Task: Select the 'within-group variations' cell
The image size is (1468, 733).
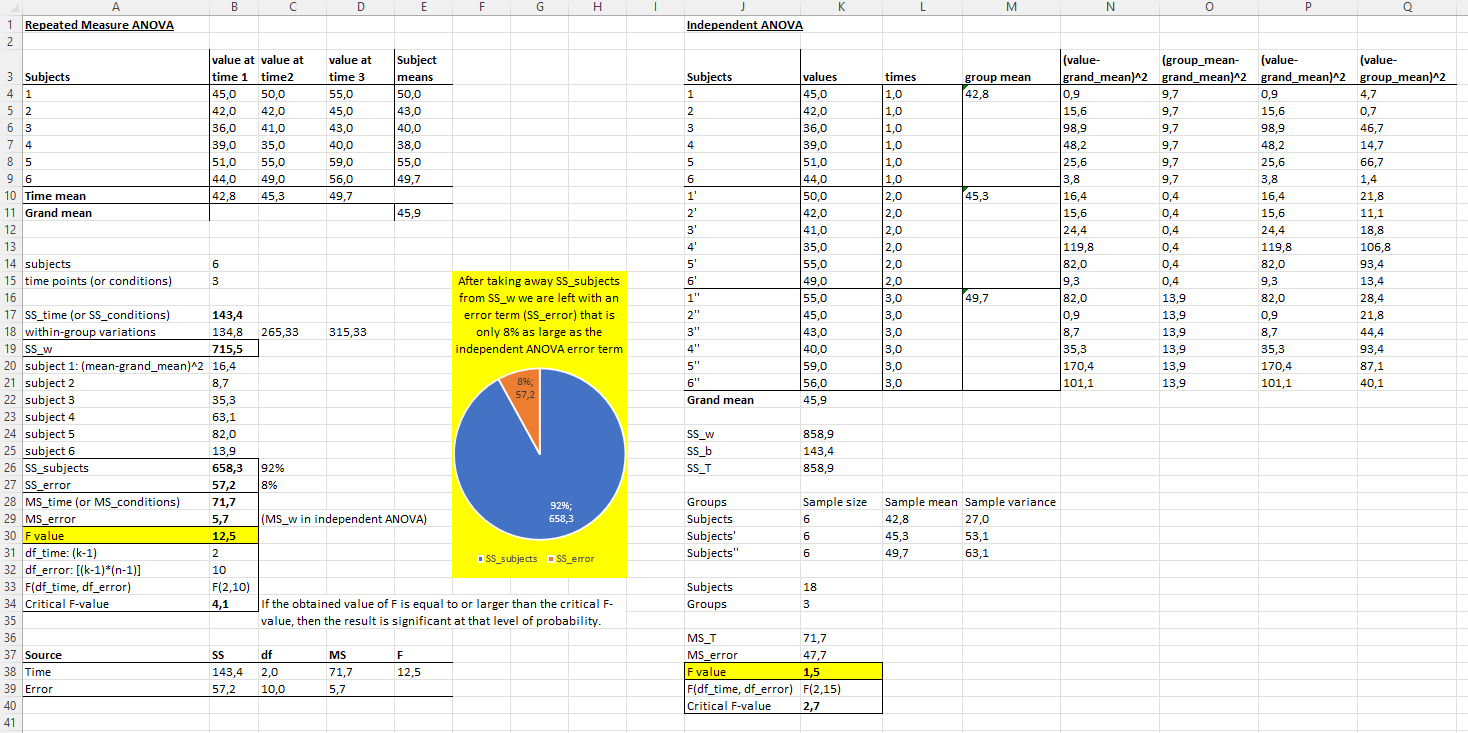Action: tap(115, 332)
